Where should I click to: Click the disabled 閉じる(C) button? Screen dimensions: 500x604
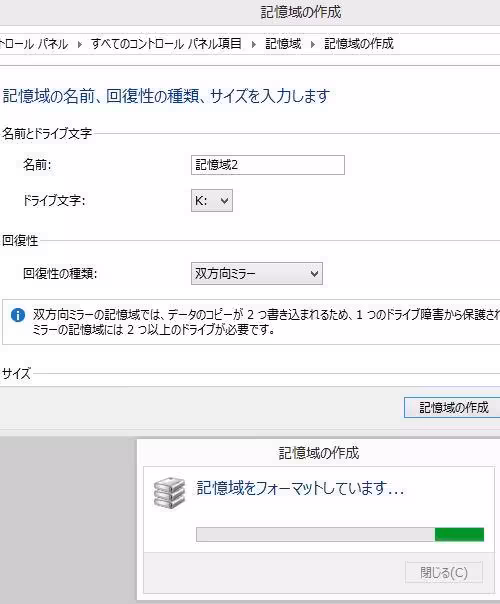[x=444, y=572]
